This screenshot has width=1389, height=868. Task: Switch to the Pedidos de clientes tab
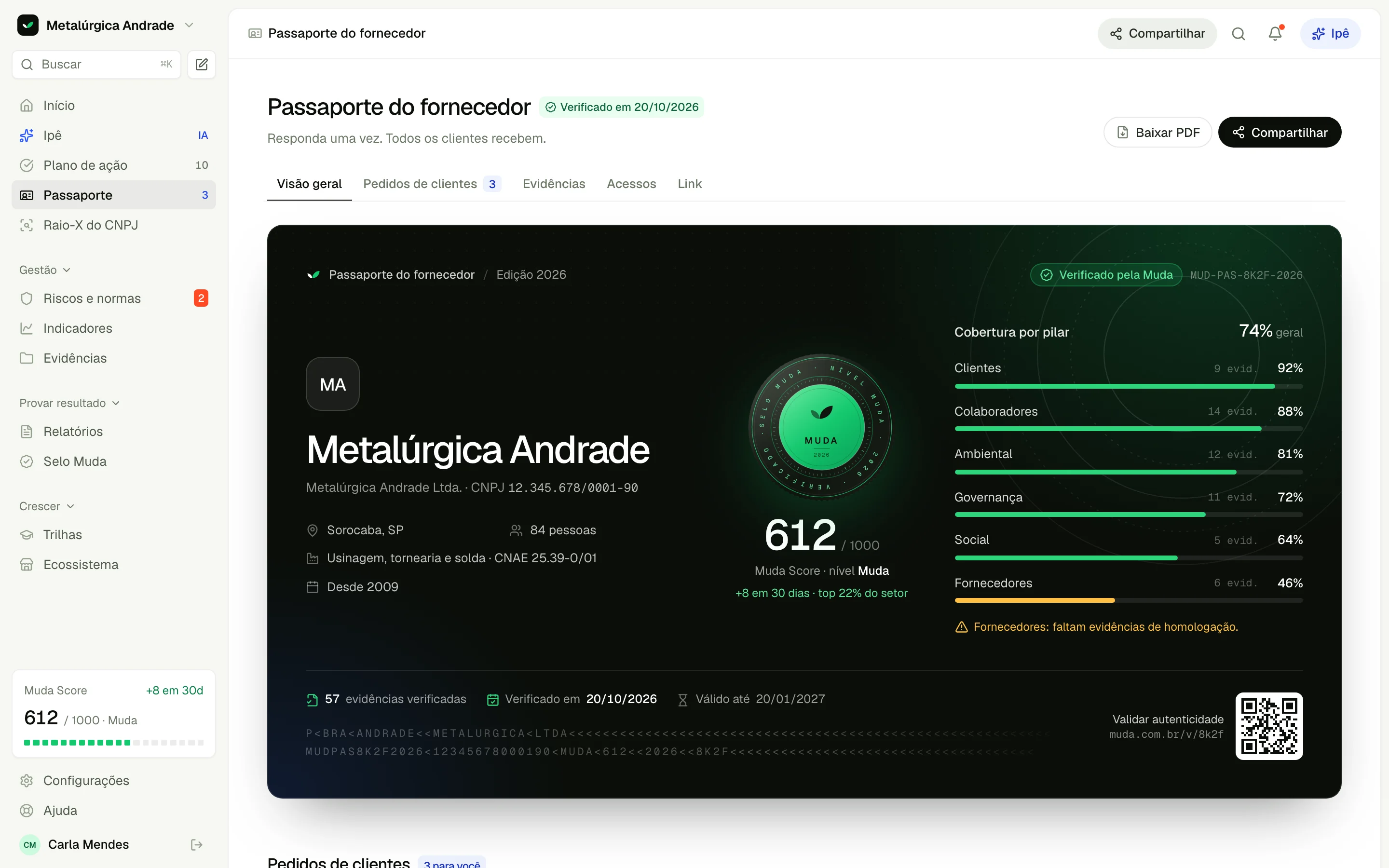(432, 184)
